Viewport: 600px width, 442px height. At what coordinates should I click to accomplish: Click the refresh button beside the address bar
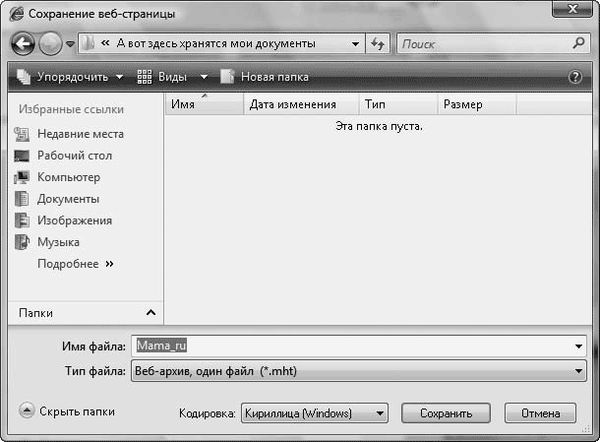pos(378,44)
